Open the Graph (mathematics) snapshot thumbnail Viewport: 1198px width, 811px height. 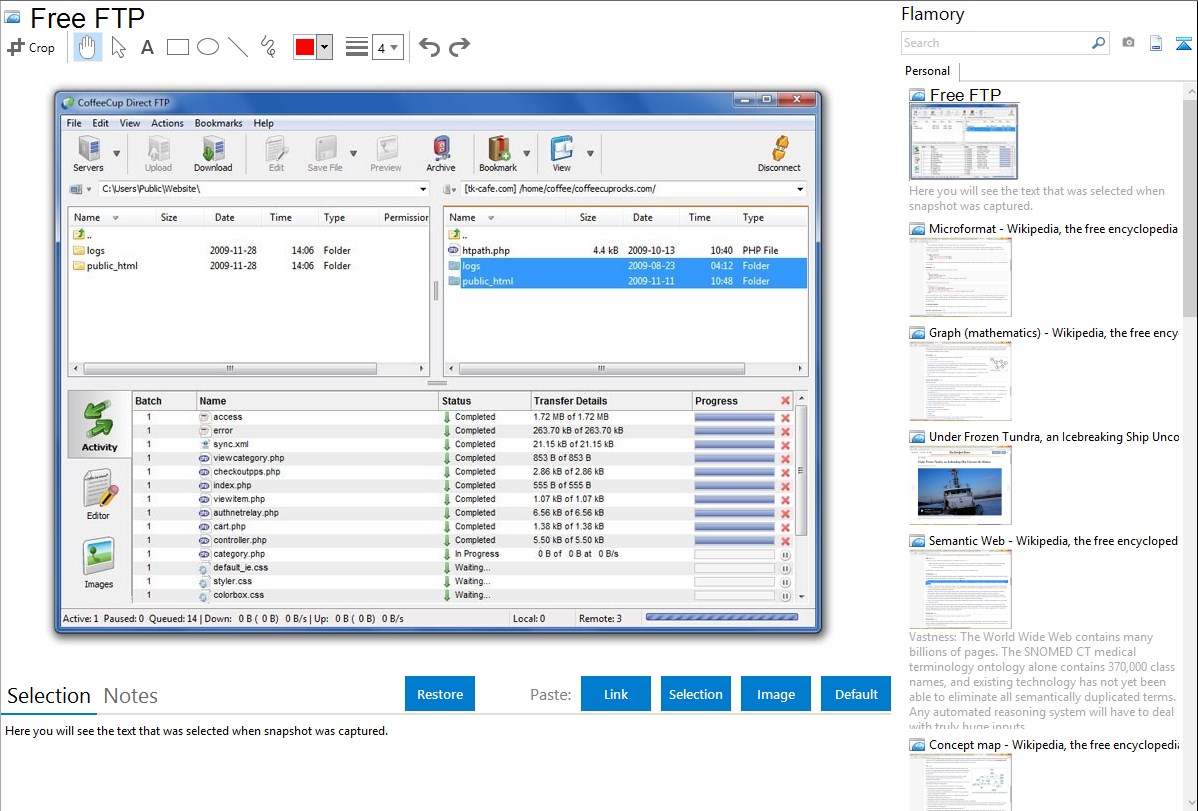(960, 381)
